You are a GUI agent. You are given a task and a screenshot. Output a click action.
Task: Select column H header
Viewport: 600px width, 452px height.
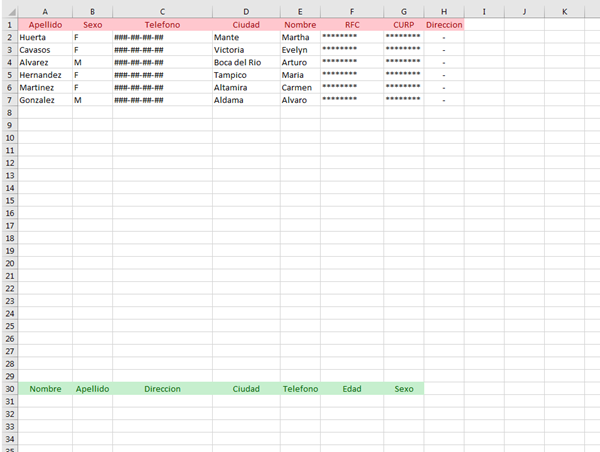444,12
